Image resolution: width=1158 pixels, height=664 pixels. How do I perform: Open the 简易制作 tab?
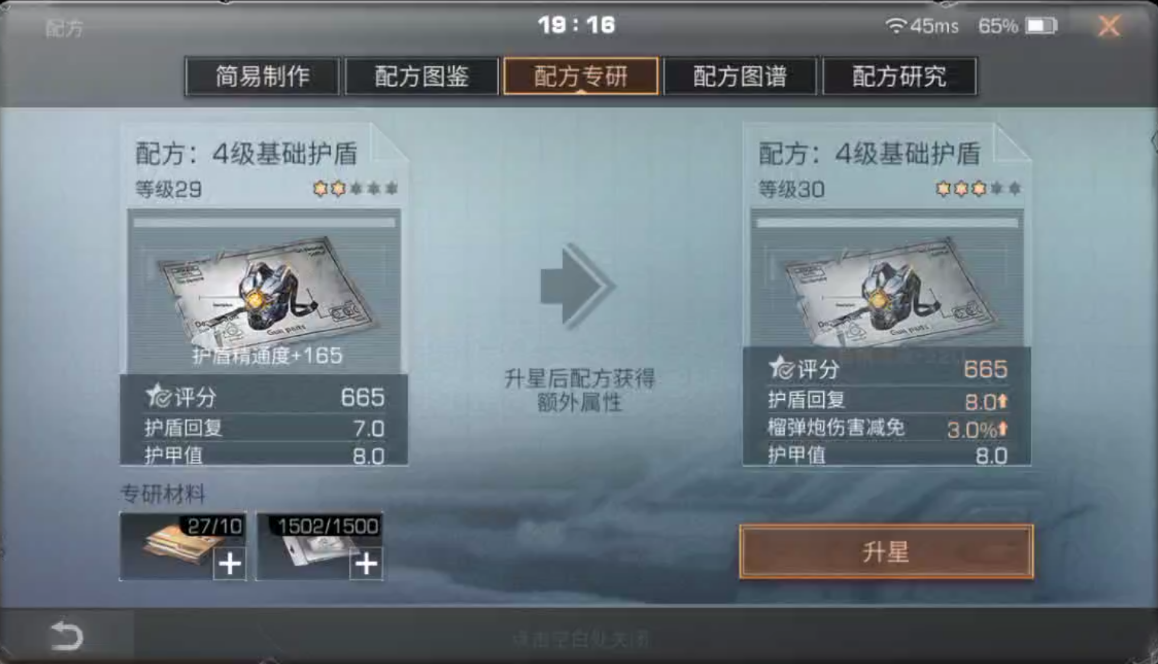262,76
